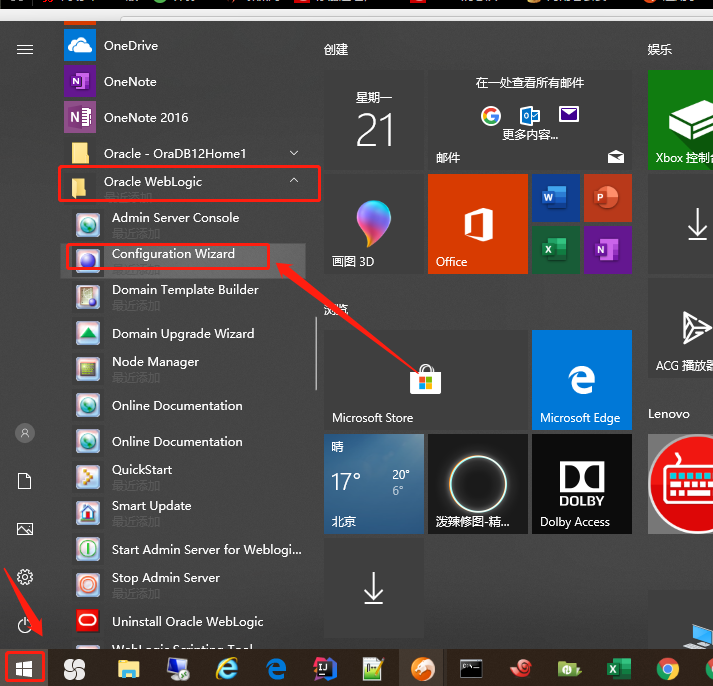Start the Domain Upgrade Wizard

pyautogui.click(x=182, y=334)
